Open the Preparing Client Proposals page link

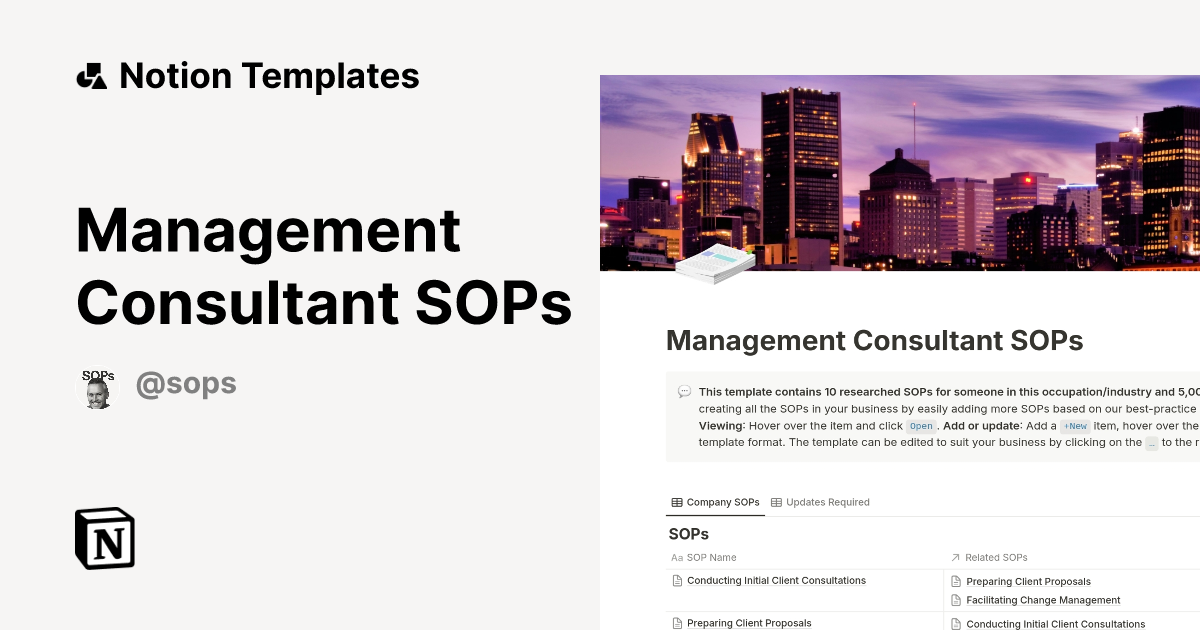tap(748, 622)
